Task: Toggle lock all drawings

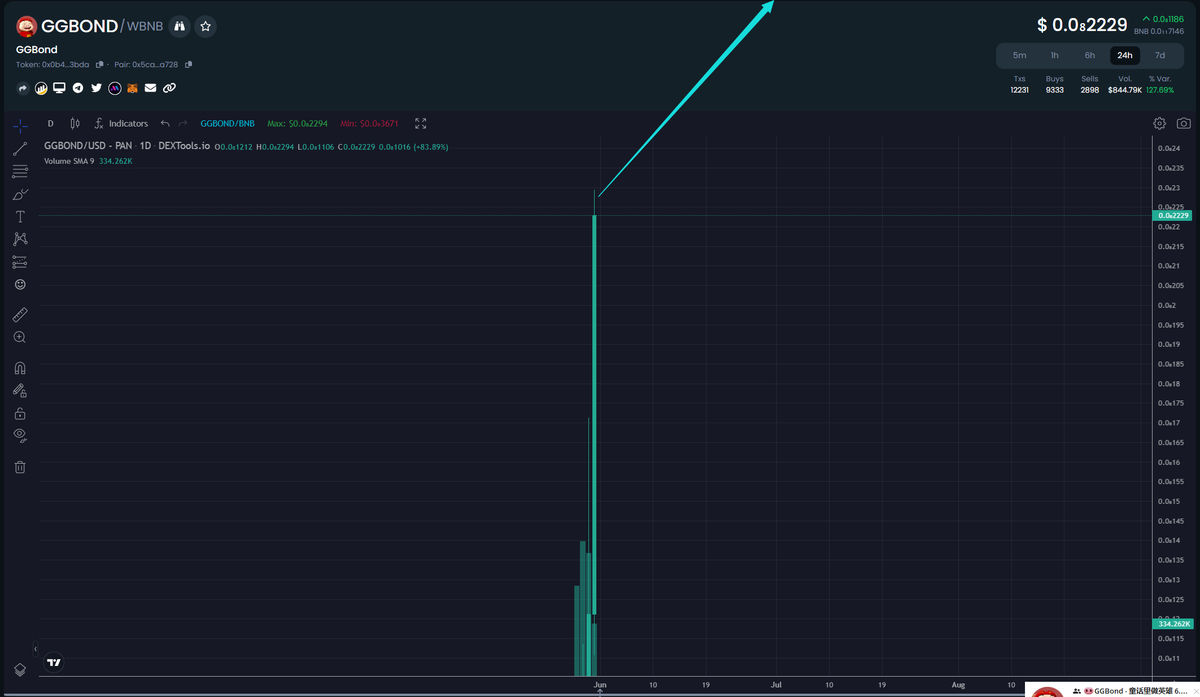Action: coord(20,413)
